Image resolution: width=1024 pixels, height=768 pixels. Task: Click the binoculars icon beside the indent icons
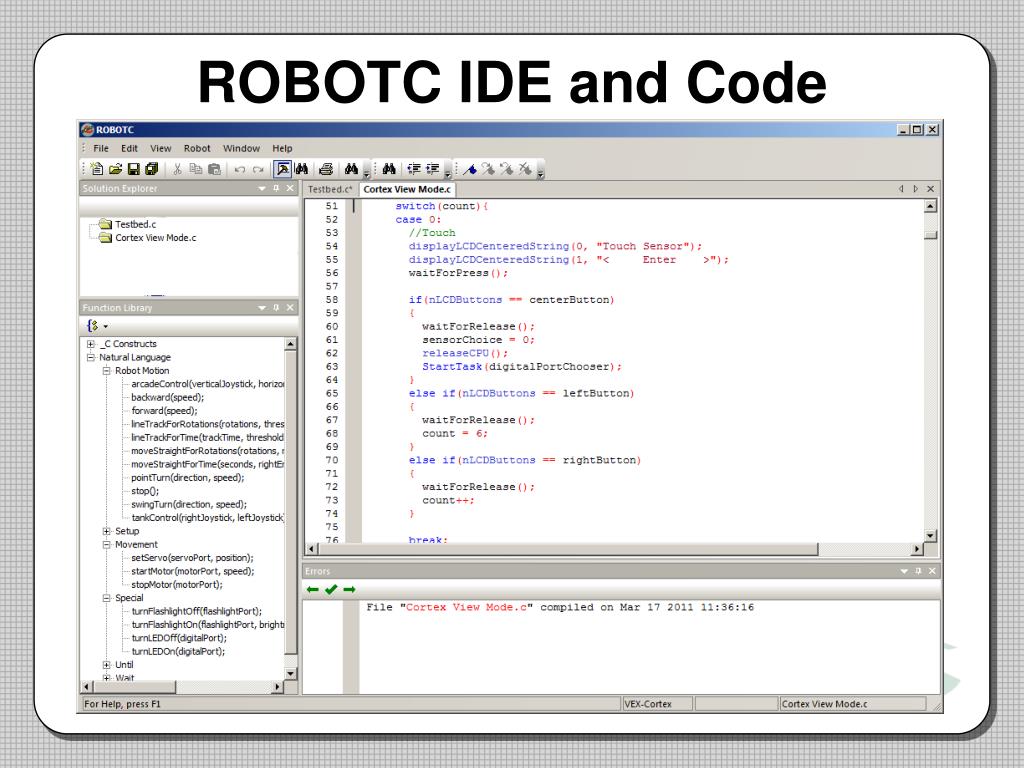[389, 169]
